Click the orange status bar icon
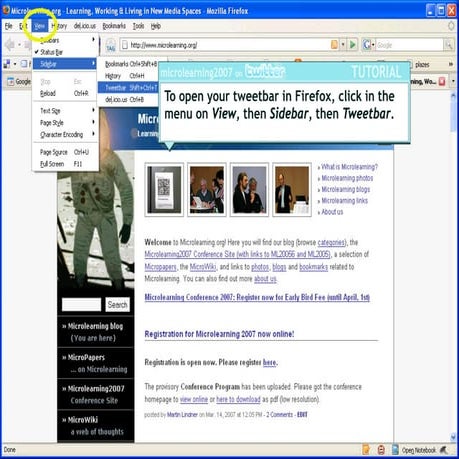Viewport: 459px width, 459px height. point(366,450)
